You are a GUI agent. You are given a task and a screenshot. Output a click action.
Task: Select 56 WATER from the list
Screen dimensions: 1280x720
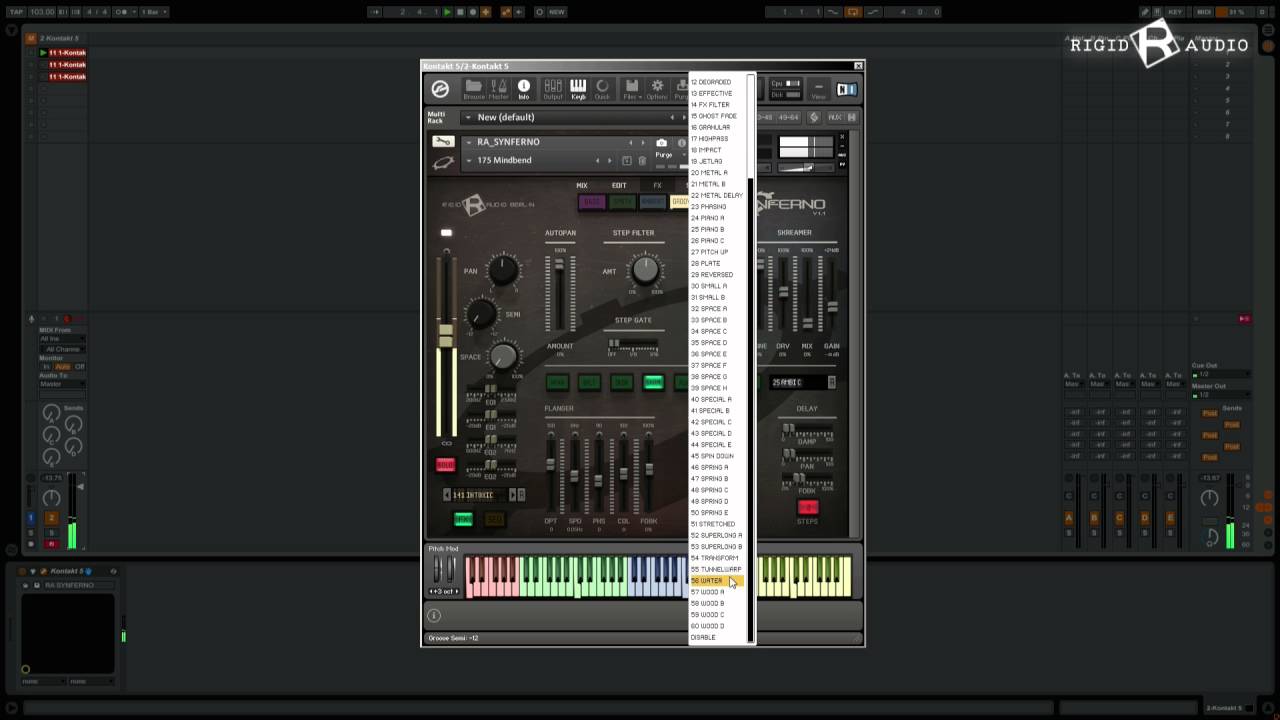pyautogui.click(x=717, y=581)
